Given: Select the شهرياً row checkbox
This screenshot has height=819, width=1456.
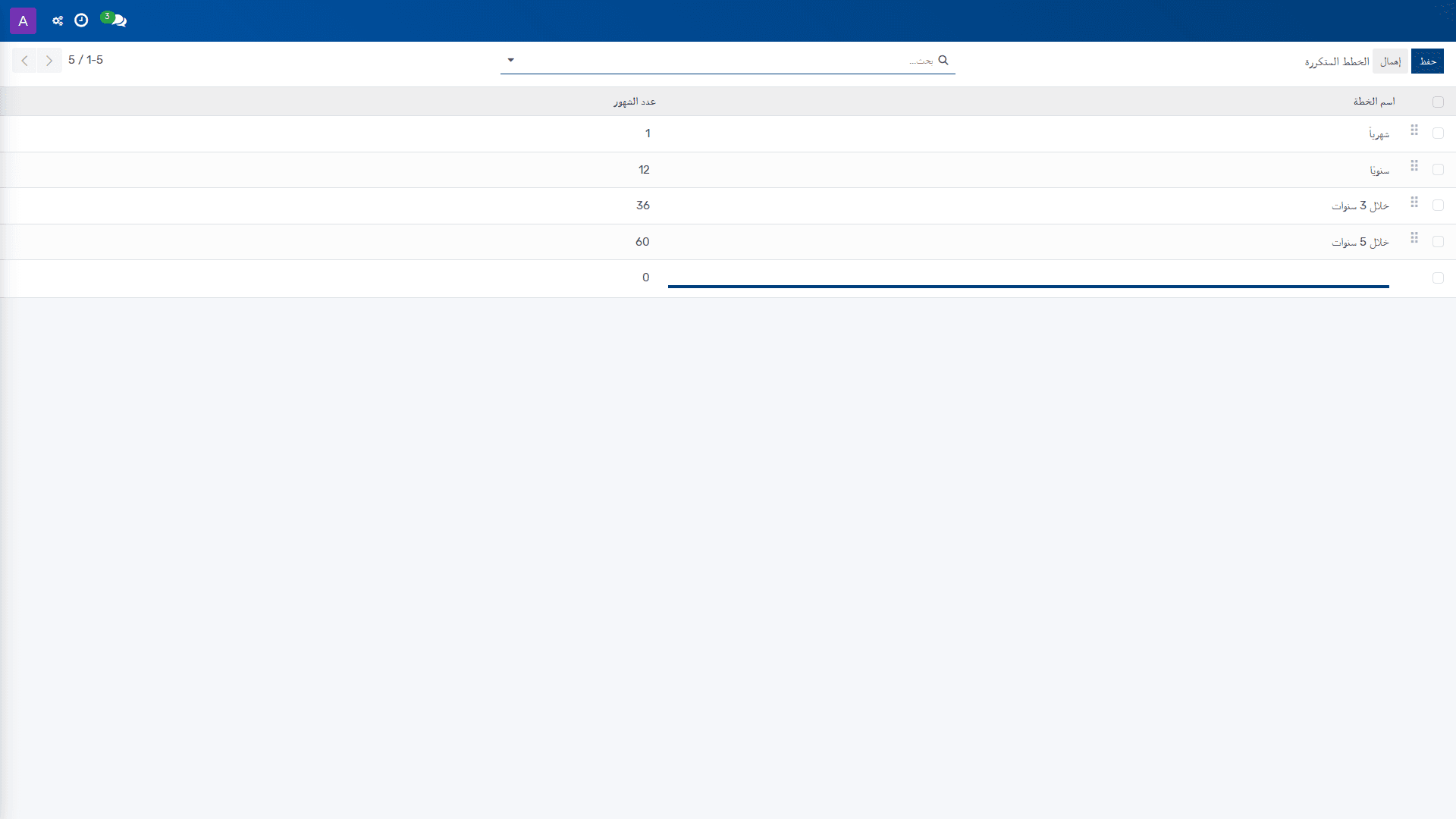Looking at the screenshot, I should (1438, 133).
